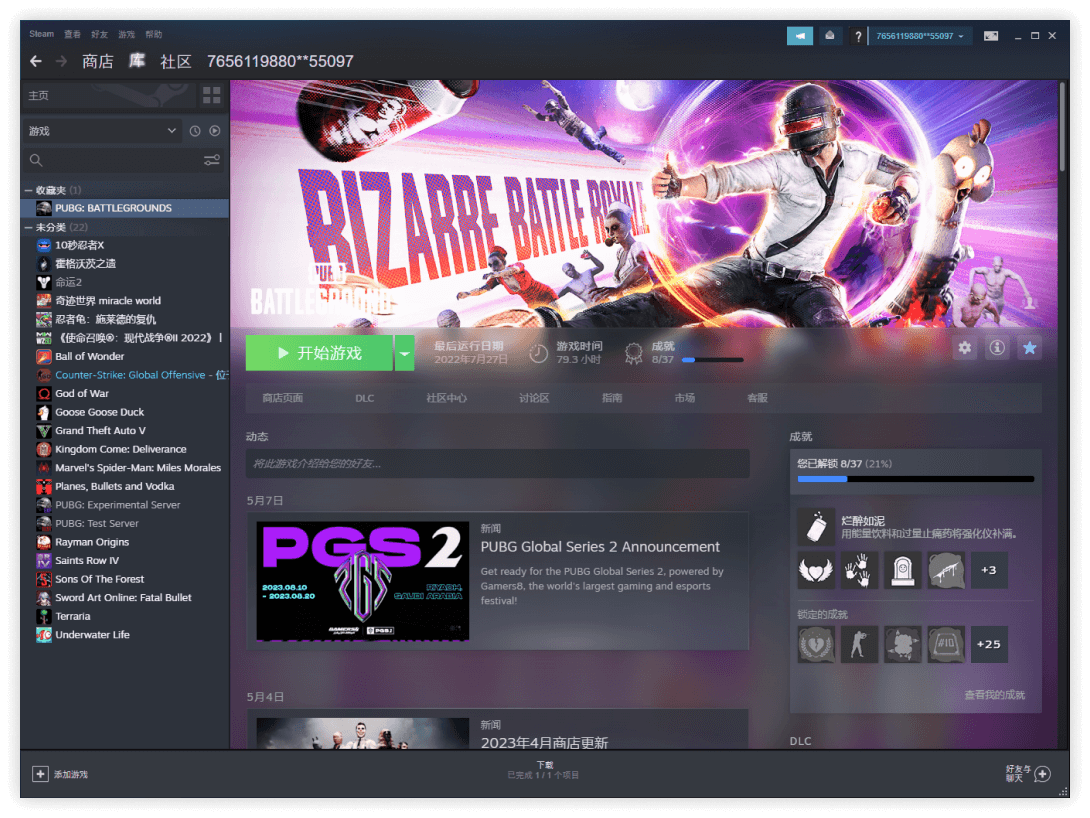Viewport: 1090px width, 818px height.
Task: Switch to Big Picture mode icon
Action: point(990,36)
